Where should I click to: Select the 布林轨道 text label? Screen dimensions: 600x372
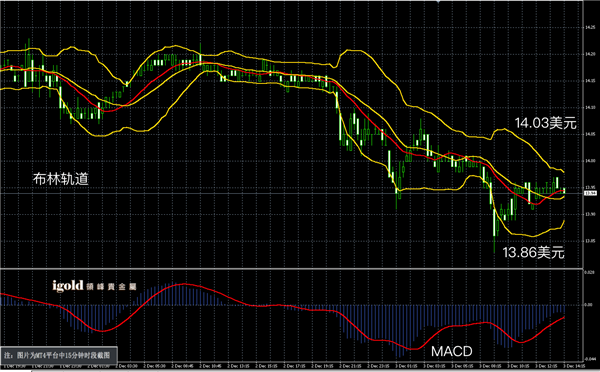point(61,179)
